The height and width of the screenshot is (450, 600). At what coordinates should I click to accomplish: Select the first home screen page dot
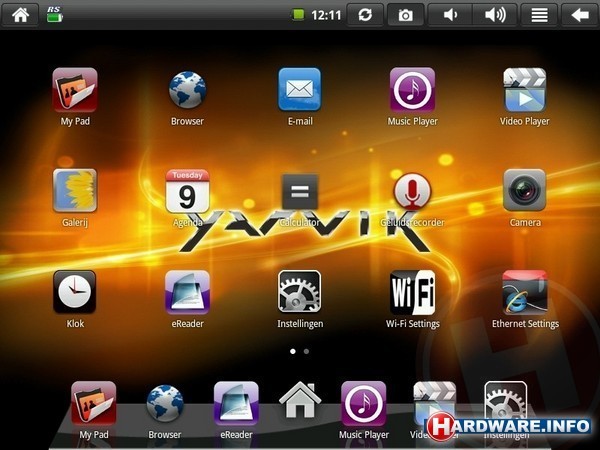pos(293,351)
